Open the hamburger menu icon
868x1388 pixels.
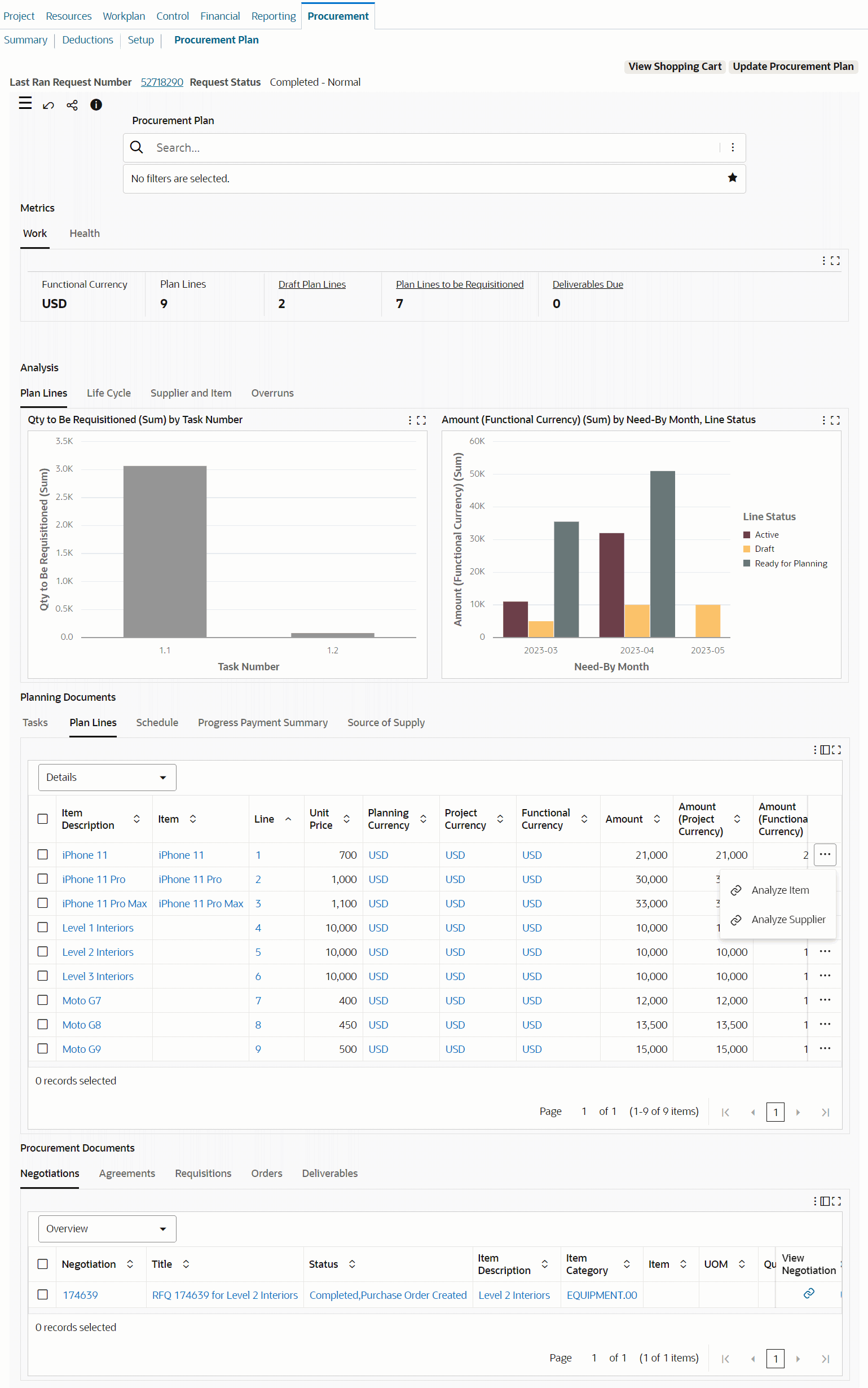click(x=25, y=103)
